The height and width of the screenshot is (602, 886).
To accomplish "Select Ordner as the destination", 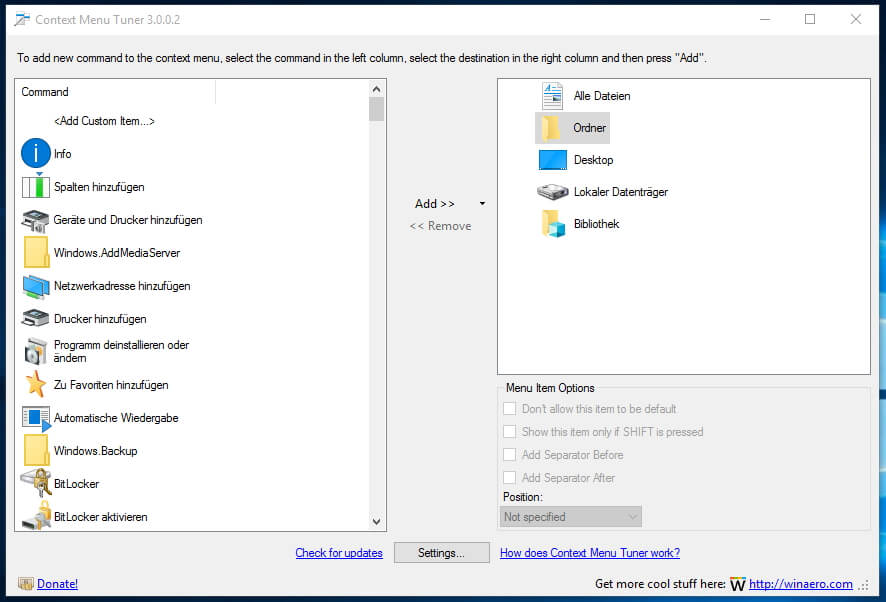I will click(571, 128).
